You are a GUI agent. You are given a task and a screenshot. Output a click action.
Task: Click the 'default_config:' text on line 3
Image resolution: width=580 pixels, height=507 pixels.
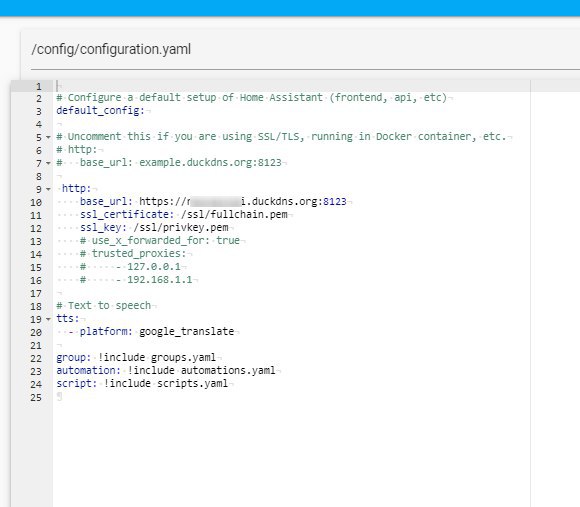pyautogui.click(x=100, y=111)
